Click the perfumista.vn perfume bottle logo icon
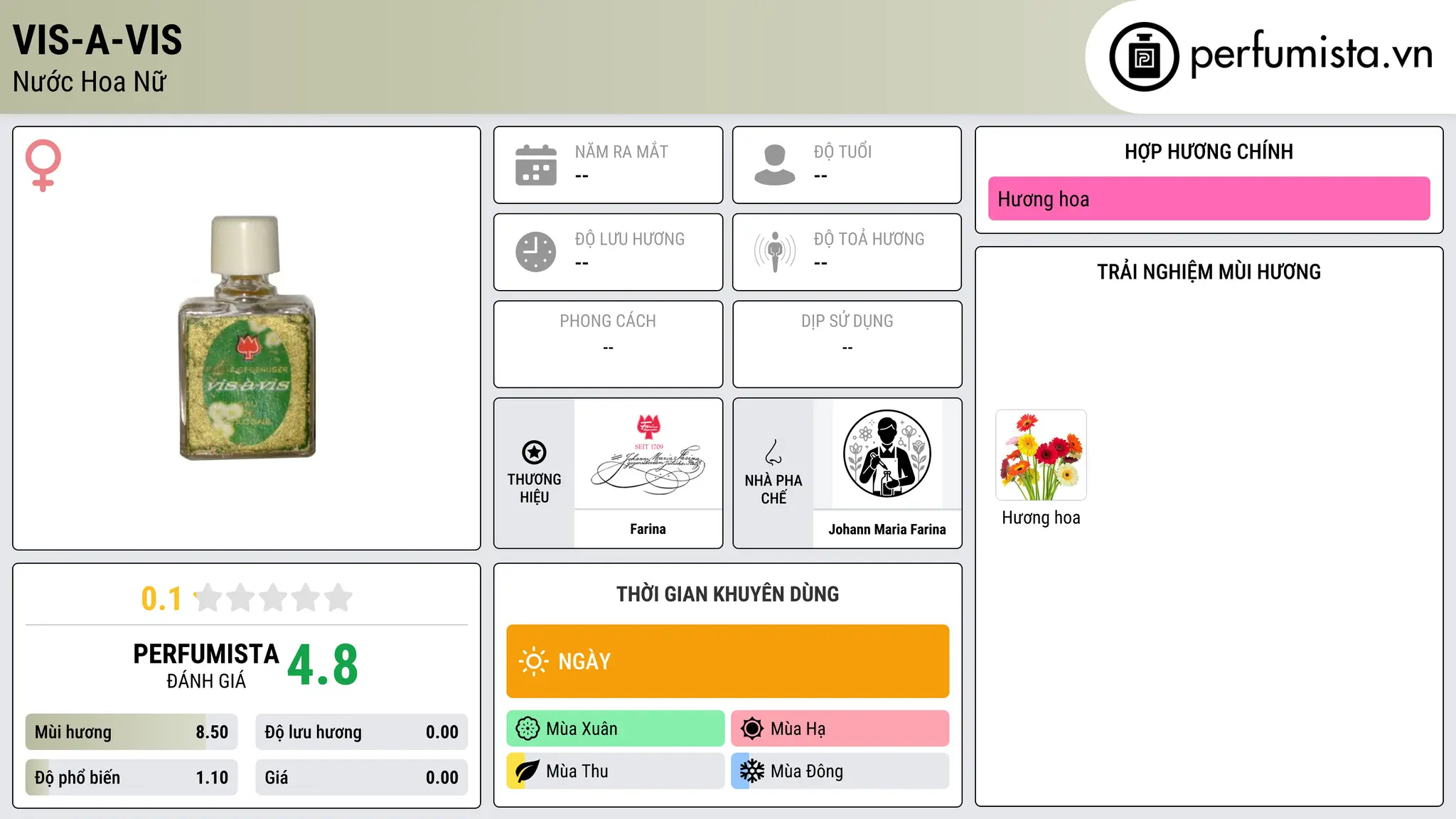Screen dimensions: 1456x819 1144,56
